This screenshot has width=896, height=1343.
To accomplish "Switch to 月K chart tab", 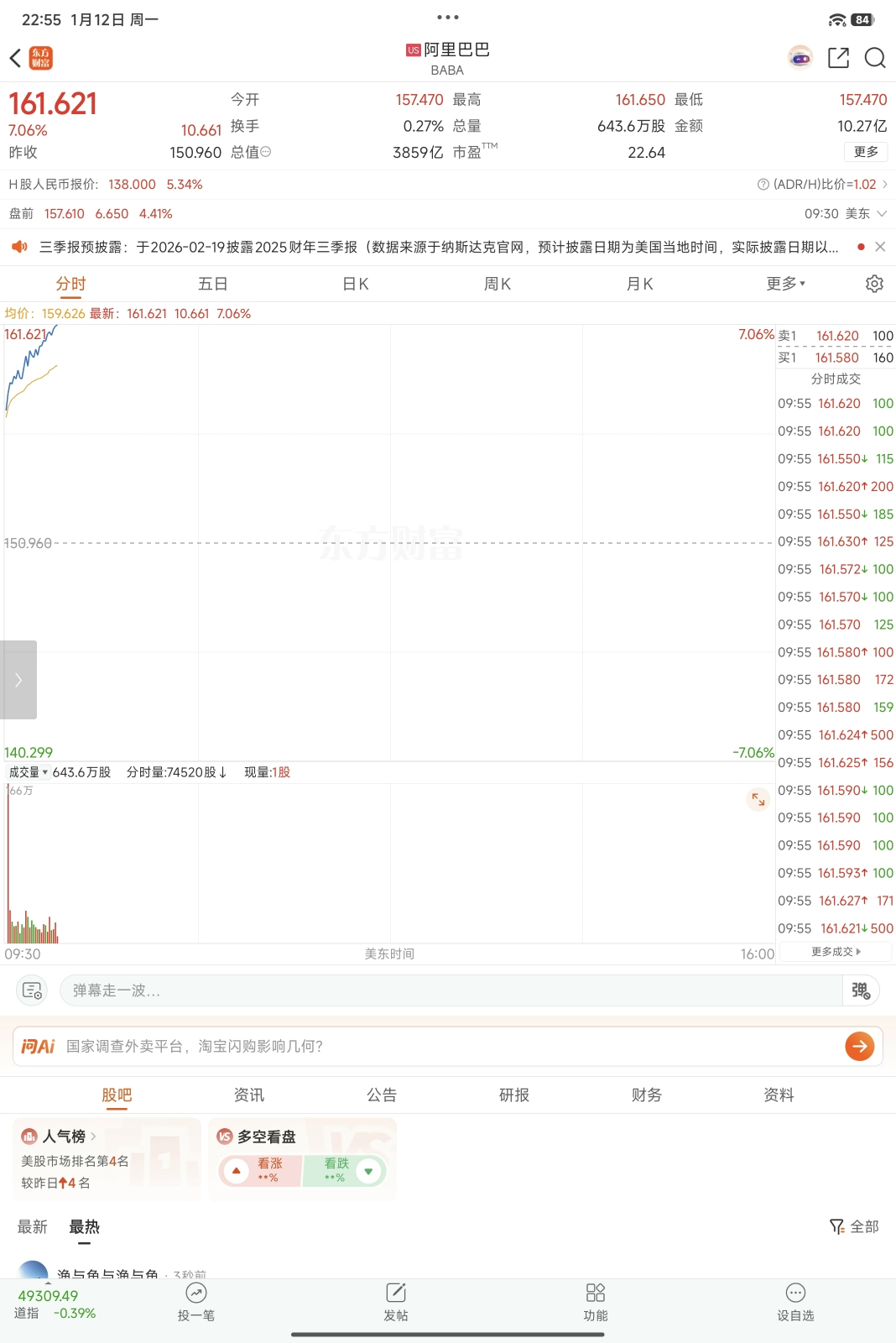I will (639, 284).
